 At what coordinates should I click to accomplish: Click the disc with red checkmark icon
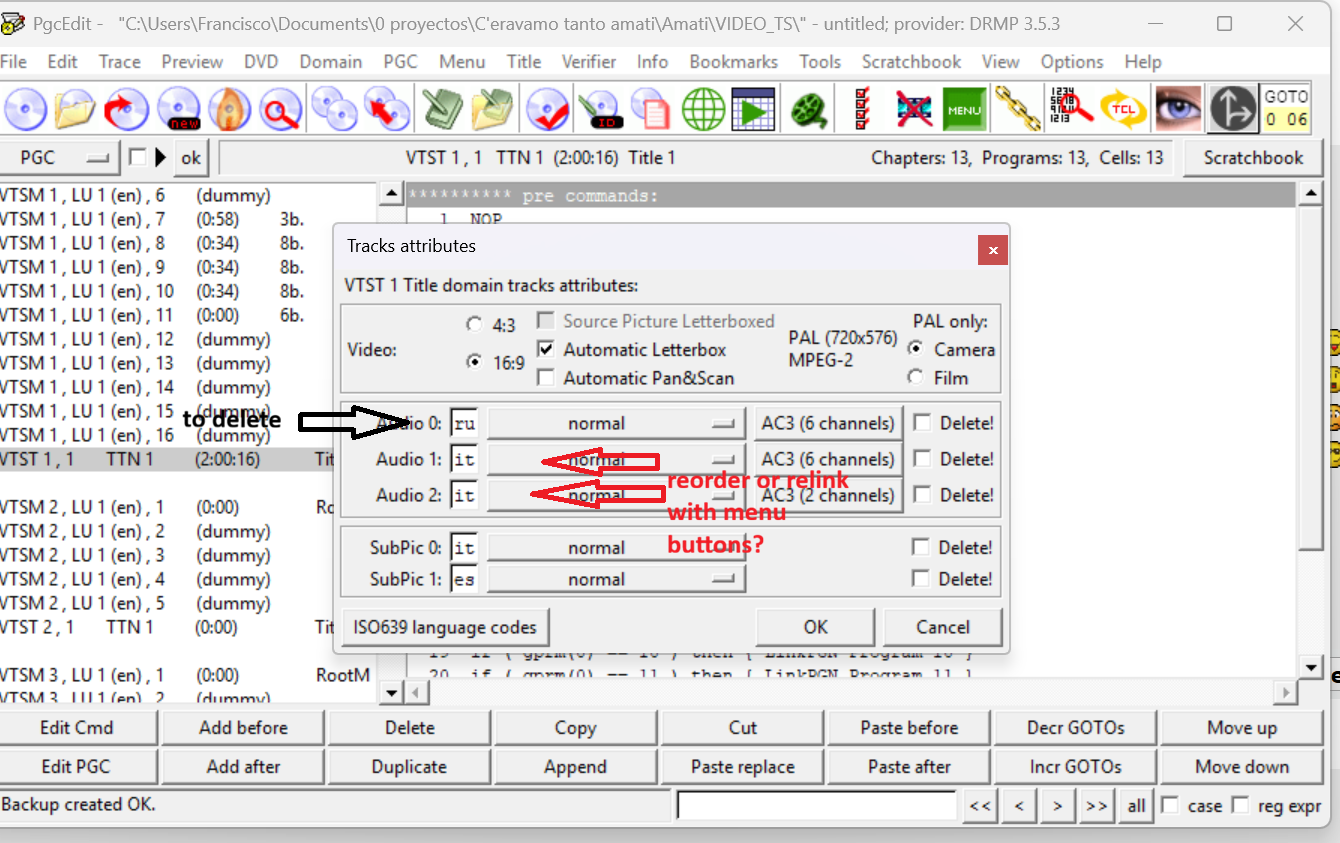pyautogui.click(x=547, y=109)
